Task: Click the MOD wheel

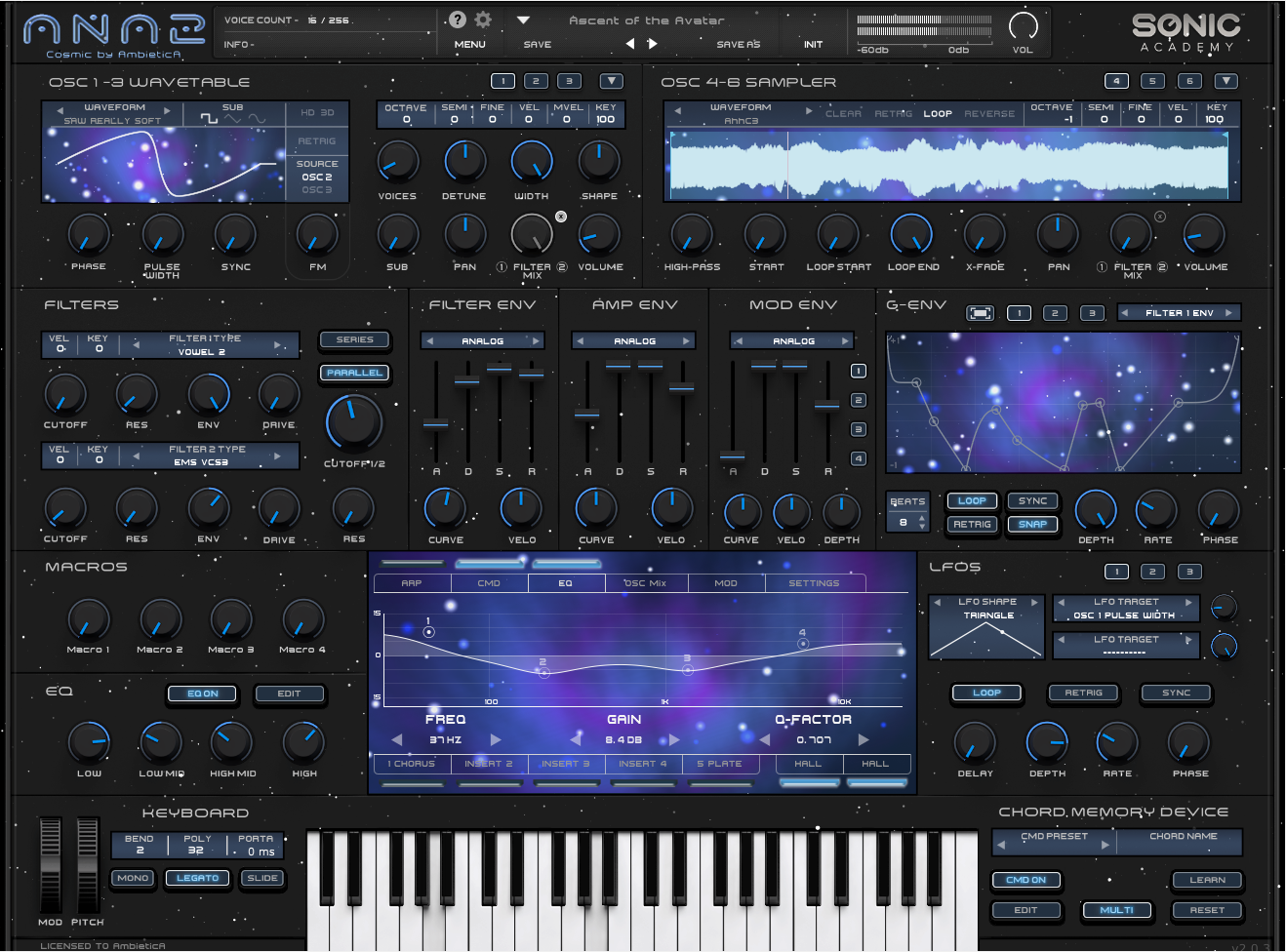Action: pos(50,865)
